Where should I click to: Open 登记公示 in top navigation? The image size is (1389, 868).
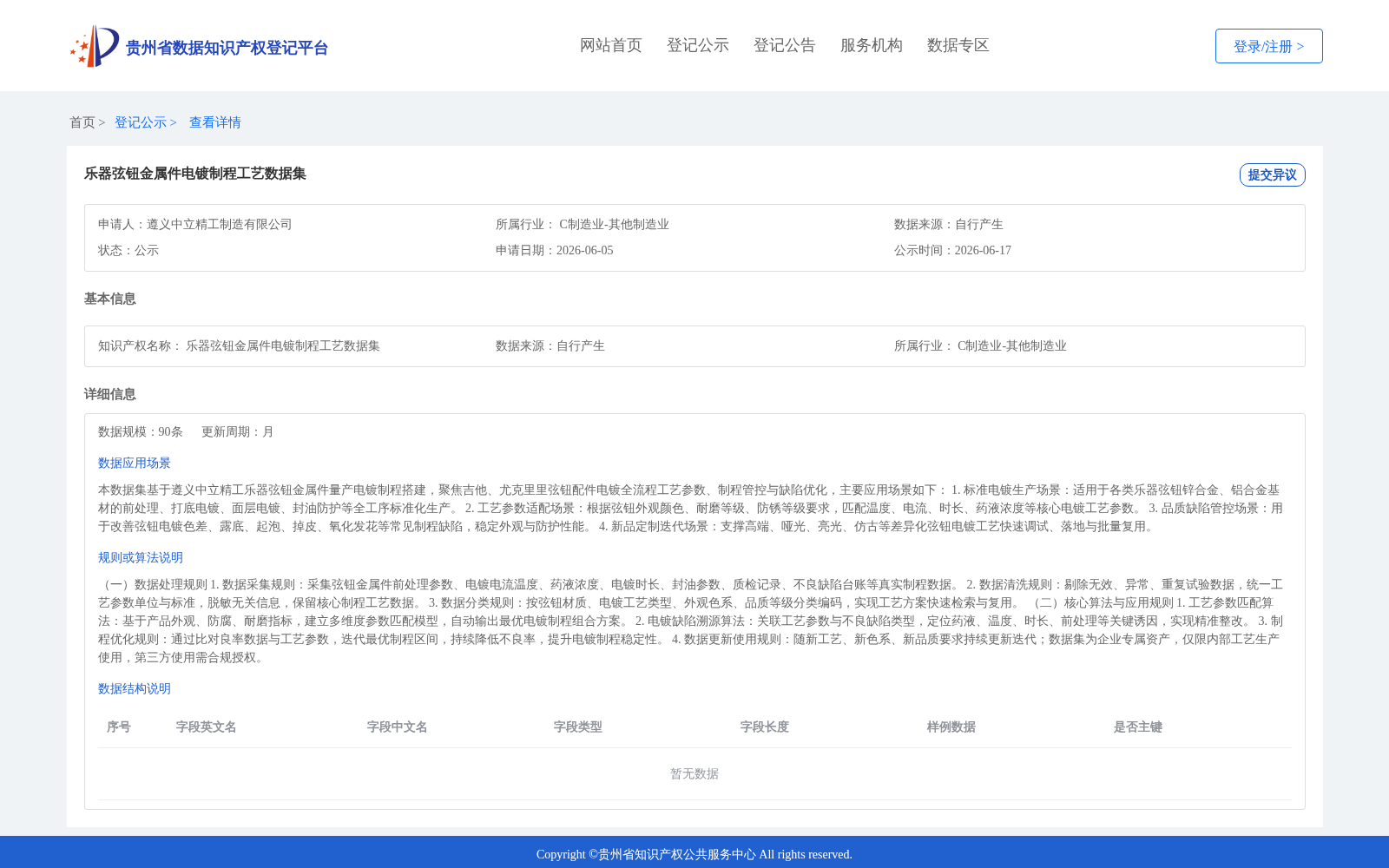698,45
